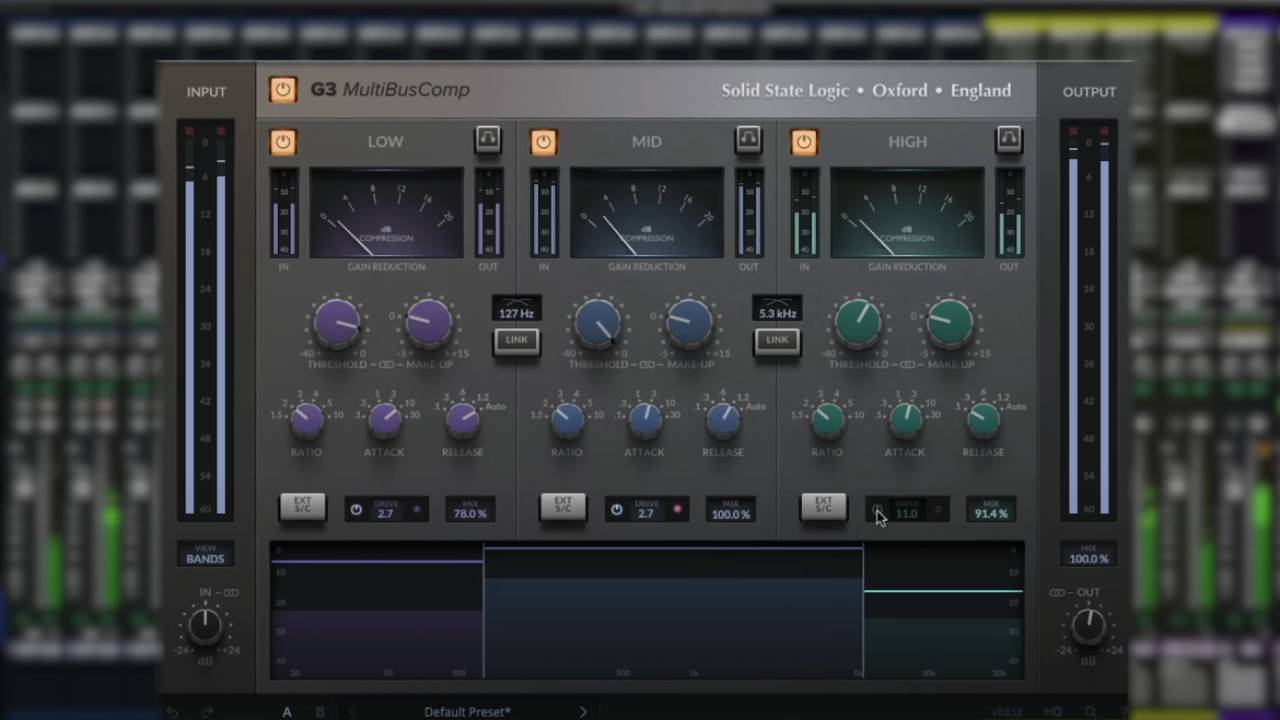
Task: Click the previous preset chevron
Action: pyautogui.click(x=351, y=711)
